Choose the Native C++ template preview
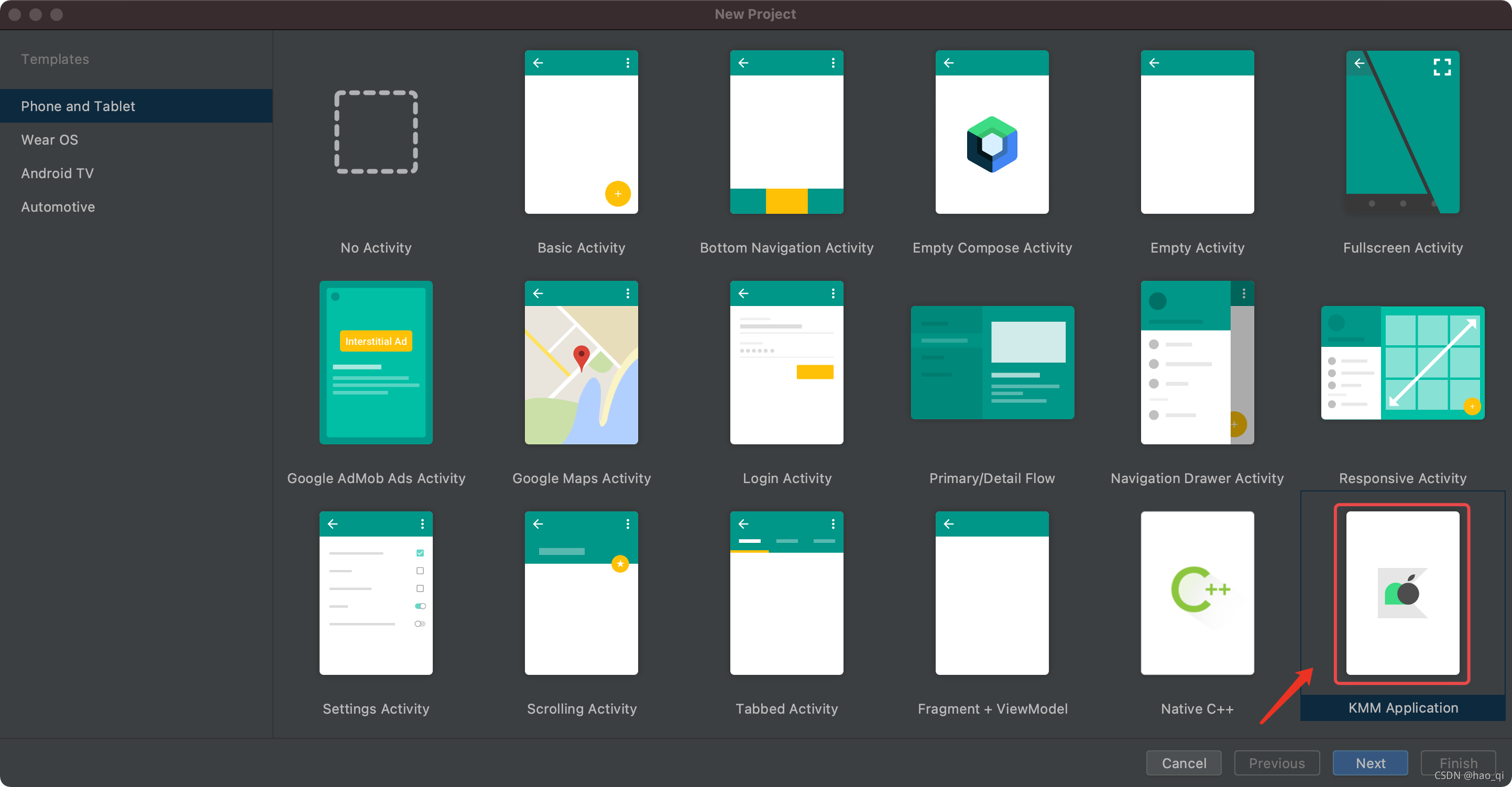Image resolution: width=1512 pixels, height=787 pixels. pyautogui.click(x=1197, y=593)
